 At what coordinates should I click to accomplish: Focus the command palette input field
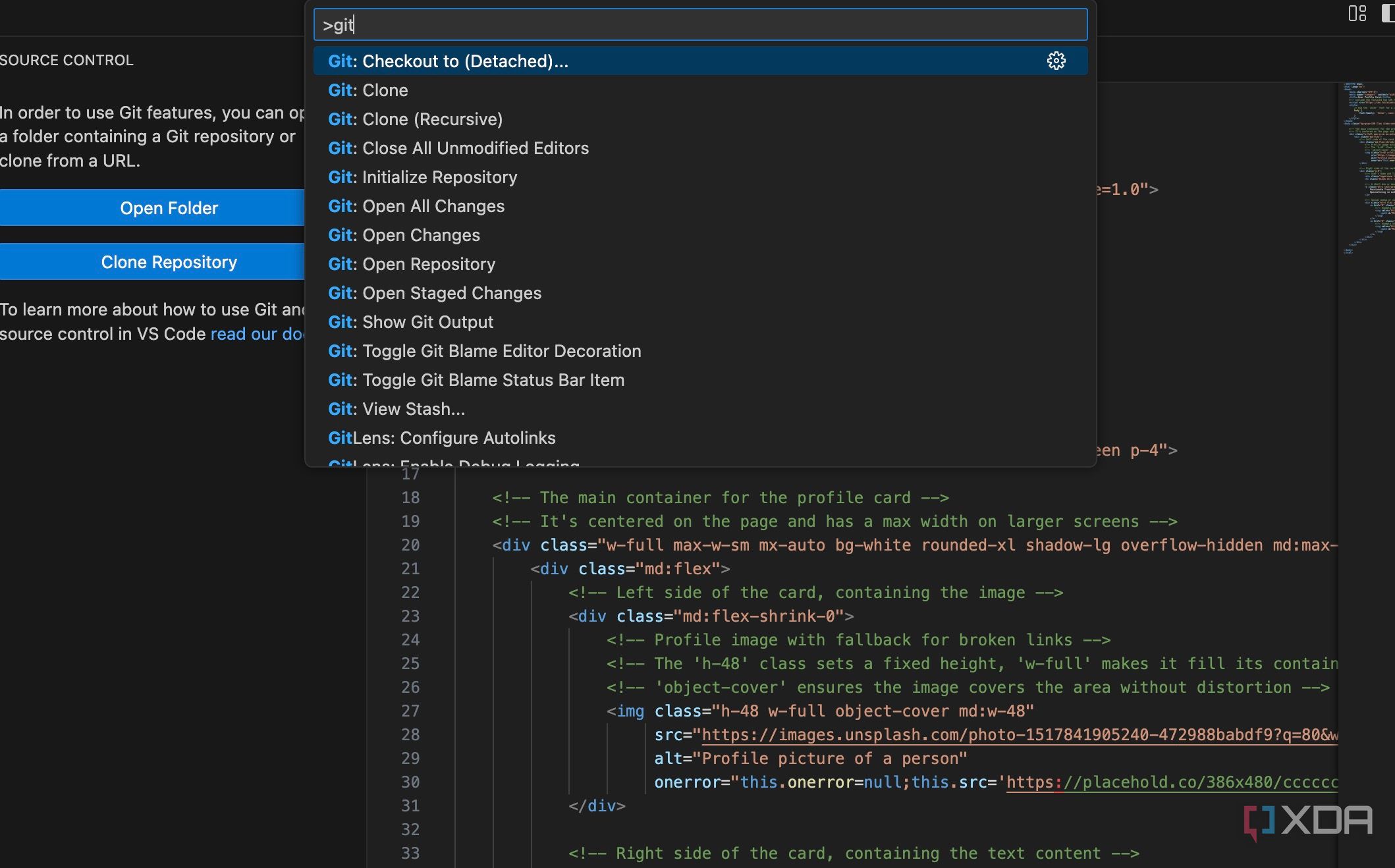pos(700,25)
